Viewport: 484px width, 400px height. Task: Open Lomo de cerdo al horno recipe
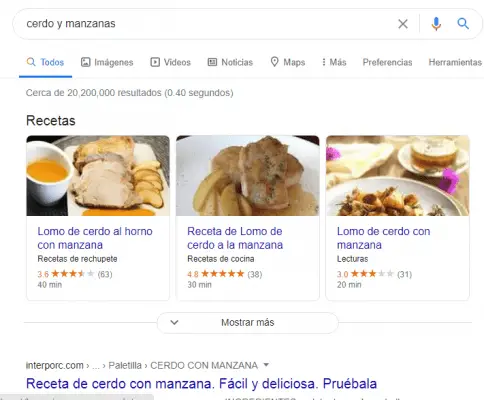point(95,238)
